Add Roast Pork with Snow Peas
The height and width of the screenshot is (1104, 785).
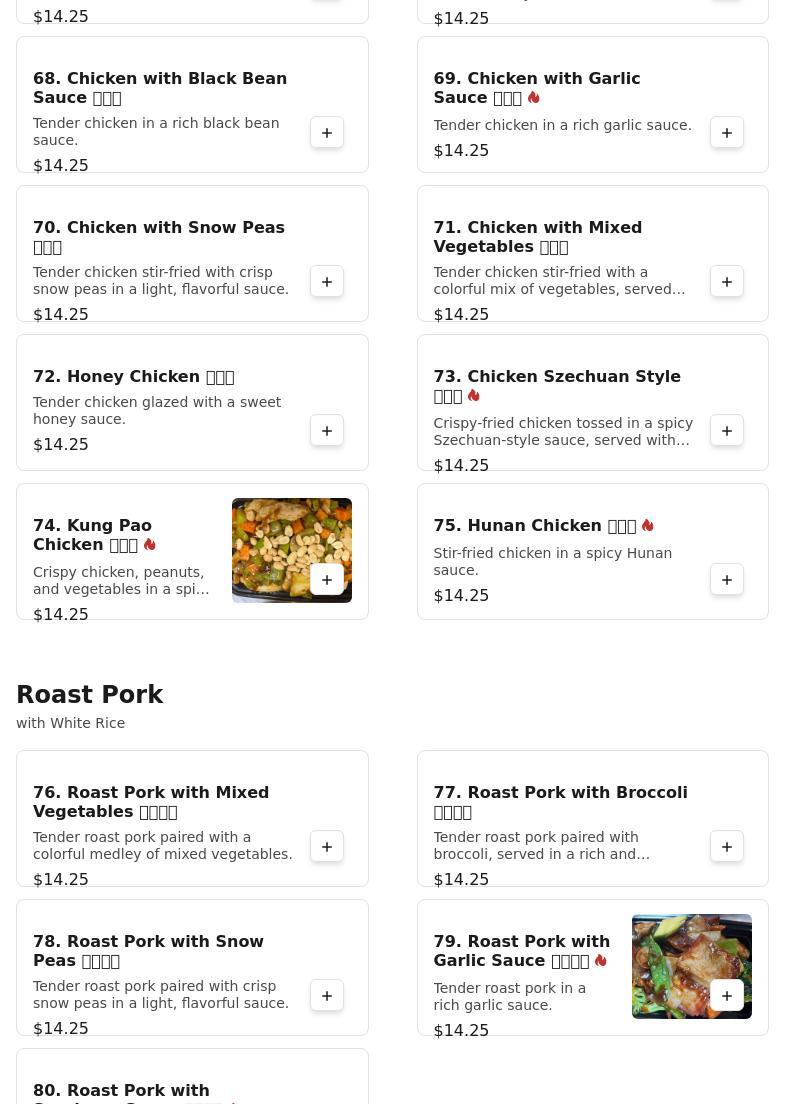pos(327,996)
